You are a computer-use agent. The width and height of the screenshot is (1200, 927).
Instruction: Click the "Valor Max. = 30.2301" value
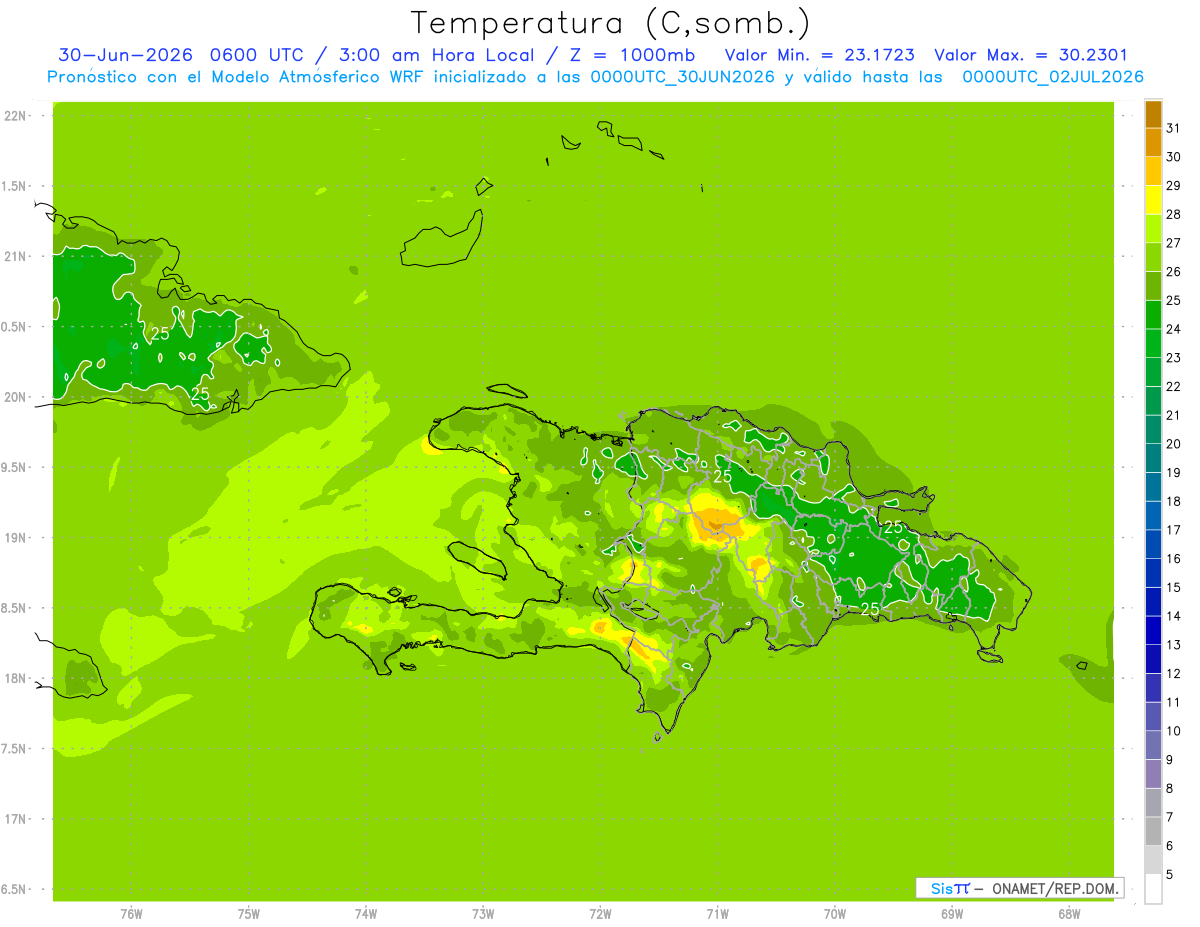click(1032, 55)
